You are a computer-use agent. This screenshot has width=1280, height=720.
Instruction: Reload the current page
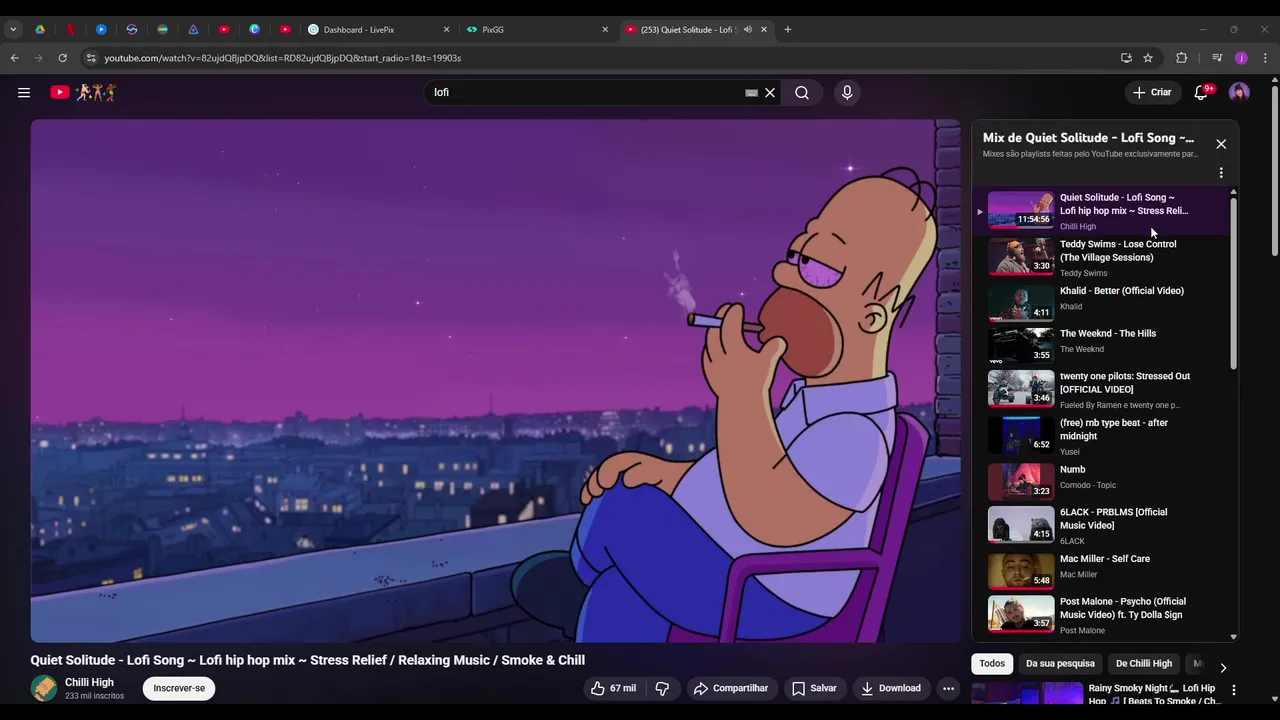click(x=62, y=58)
